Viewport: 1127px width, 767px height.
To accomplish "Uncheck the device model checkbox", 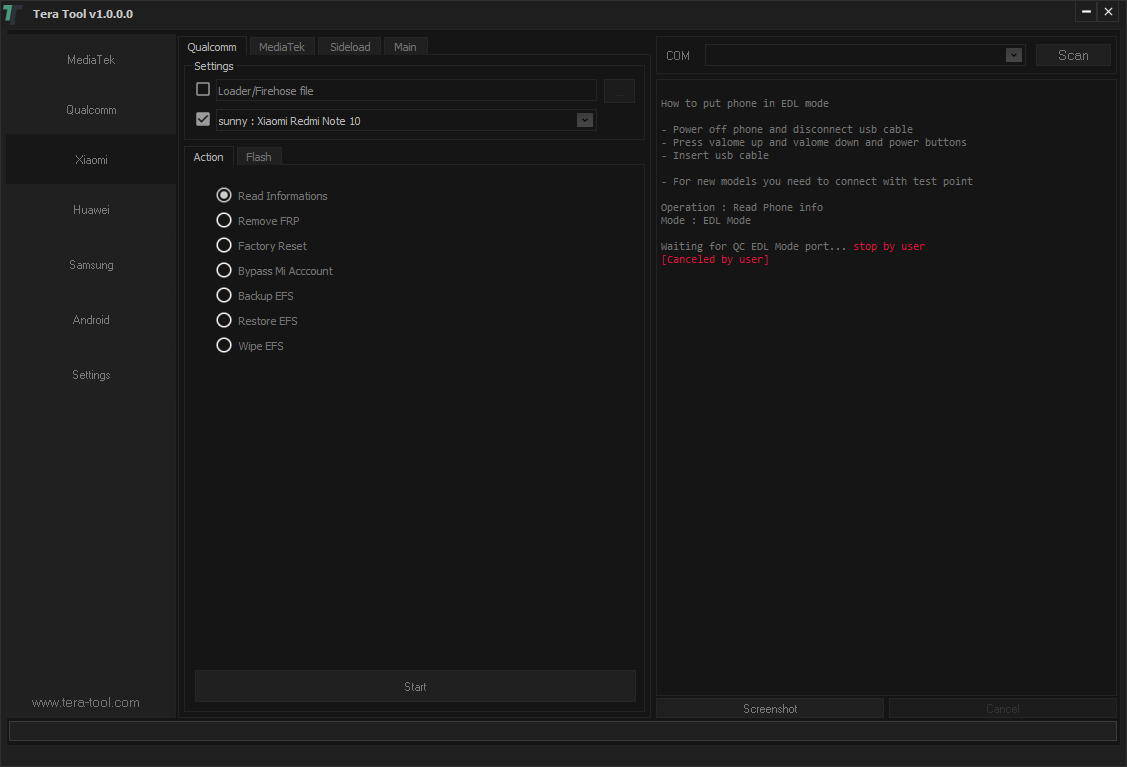I will 203,120.
